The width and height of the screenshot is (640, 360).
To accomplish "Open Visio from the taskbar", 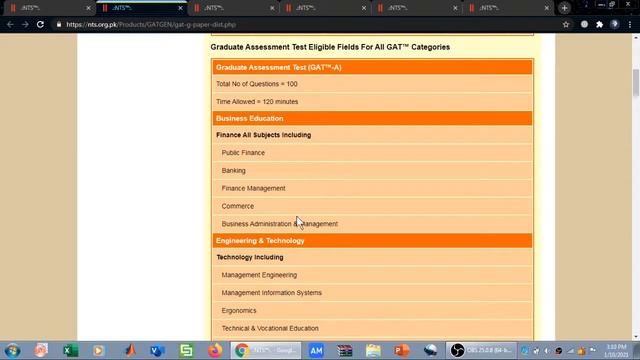I will tap(158, 351).
